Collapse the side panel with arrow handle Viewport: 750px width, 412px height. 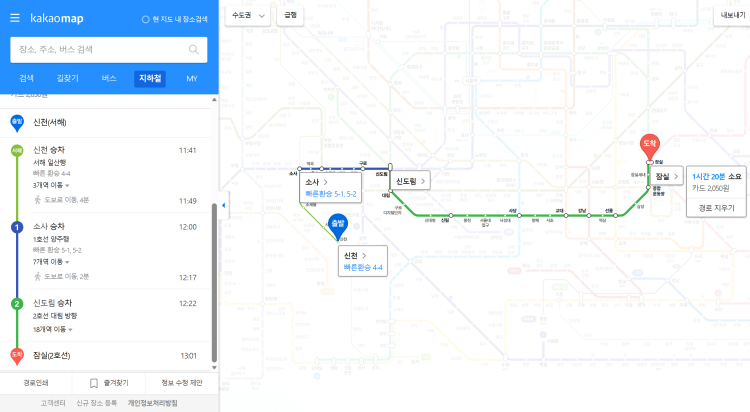[x=223, y=206]
